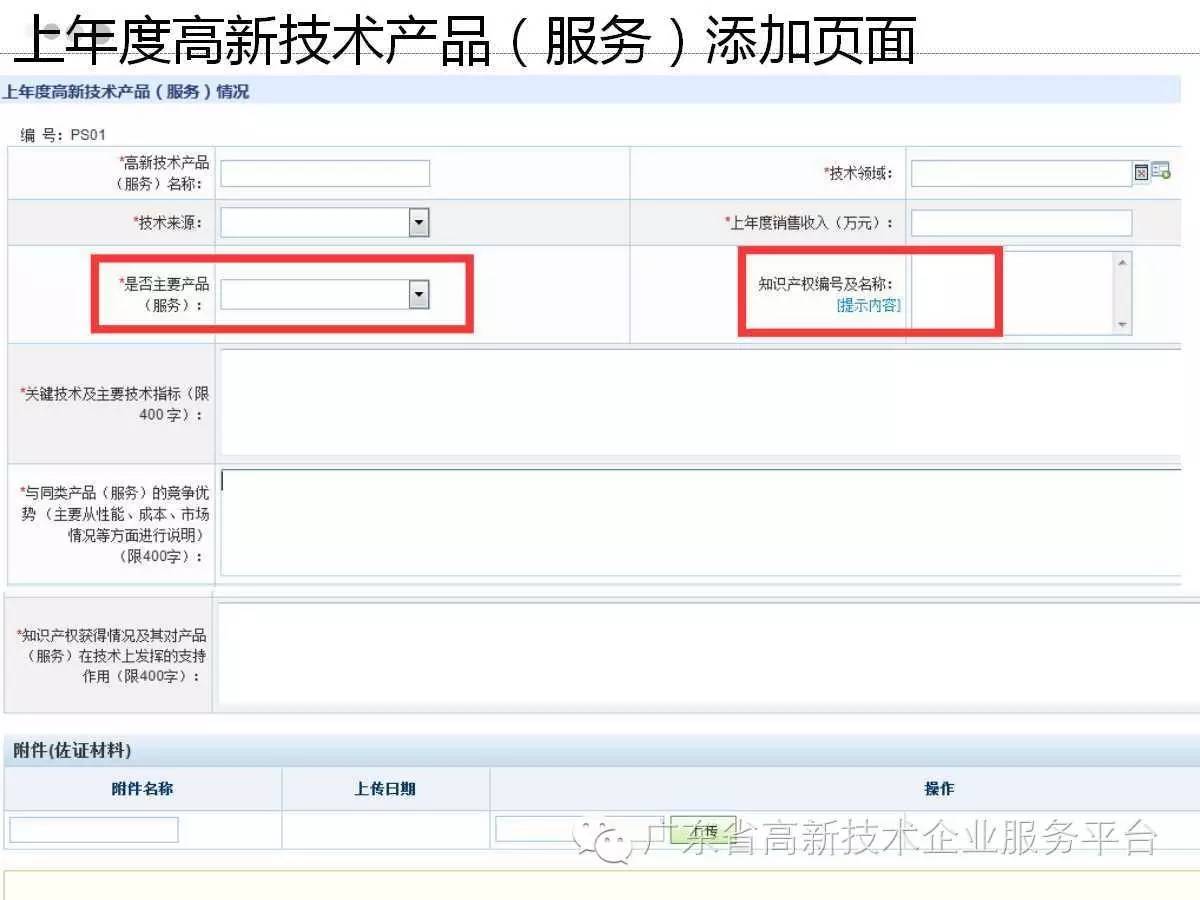Click the clear icon beside 技术领域 field
This screenshot has width=1200, height=900.
point(1141,173)
